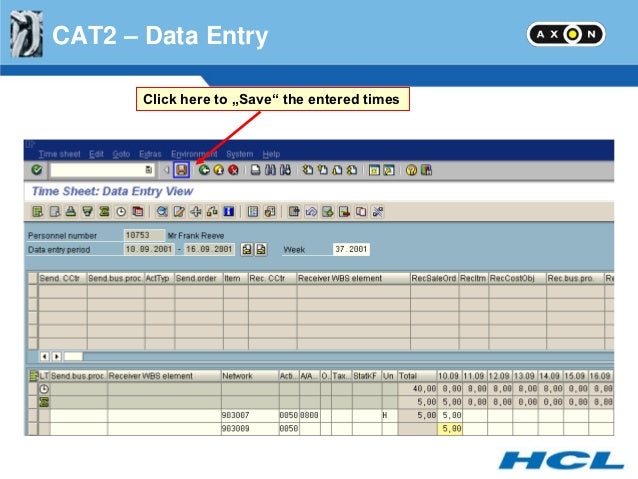638x479 pixels.
Task: Click the Find binoculars icon
Action: 270,170
